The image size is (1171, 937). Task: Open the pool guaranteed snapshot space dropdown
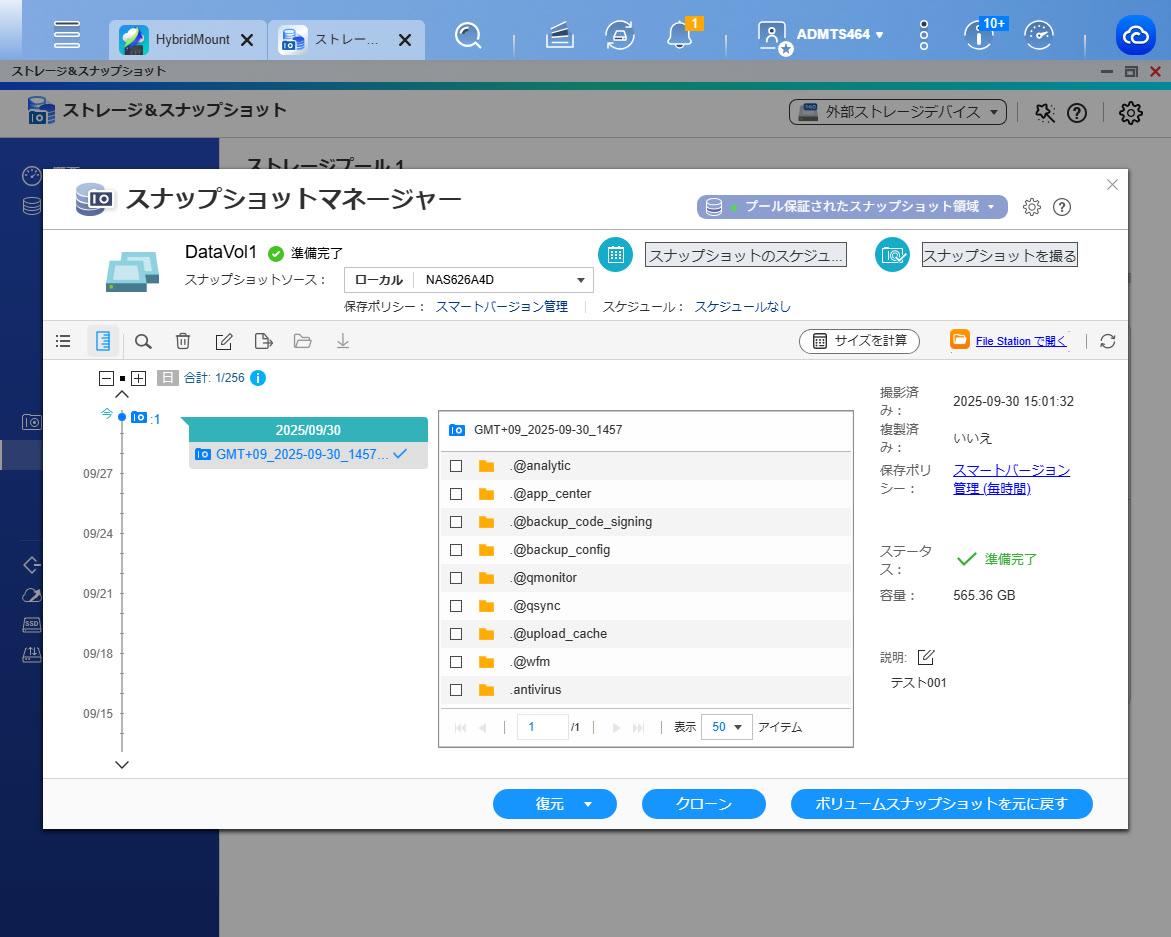coord(852,207)
